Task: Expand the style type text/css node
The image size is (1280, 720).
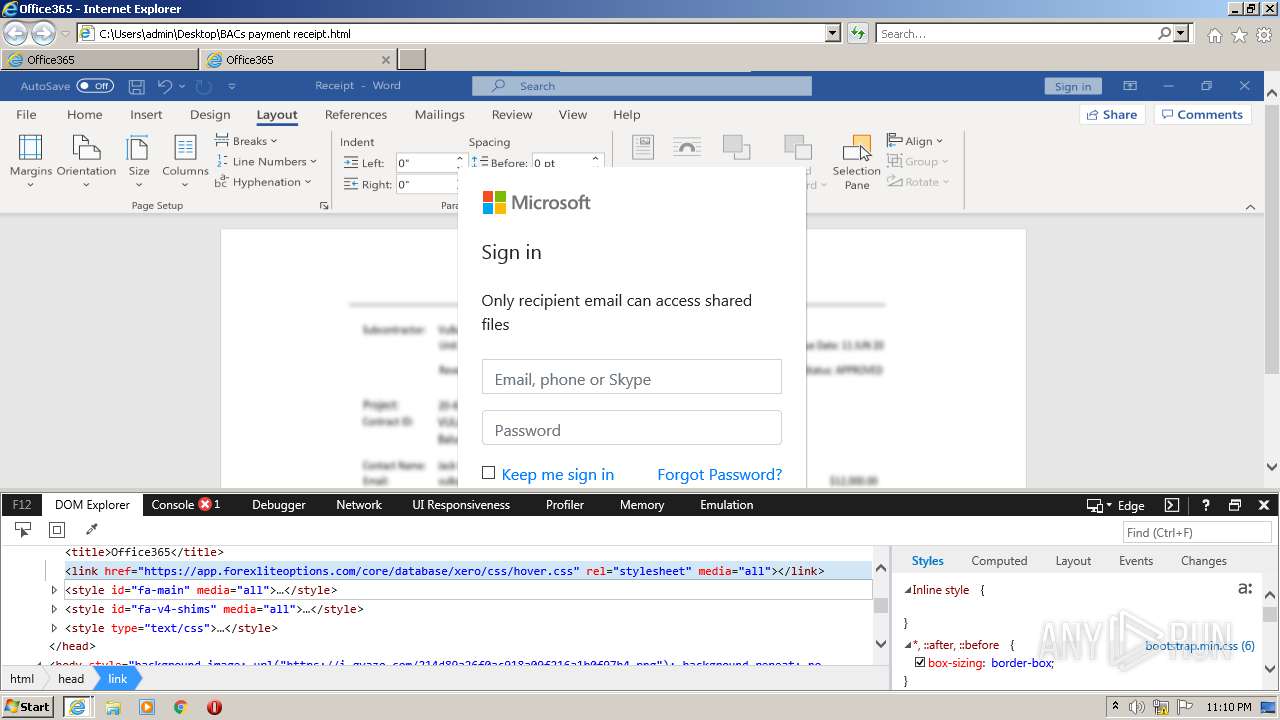Action: click(x=55, y=628)
